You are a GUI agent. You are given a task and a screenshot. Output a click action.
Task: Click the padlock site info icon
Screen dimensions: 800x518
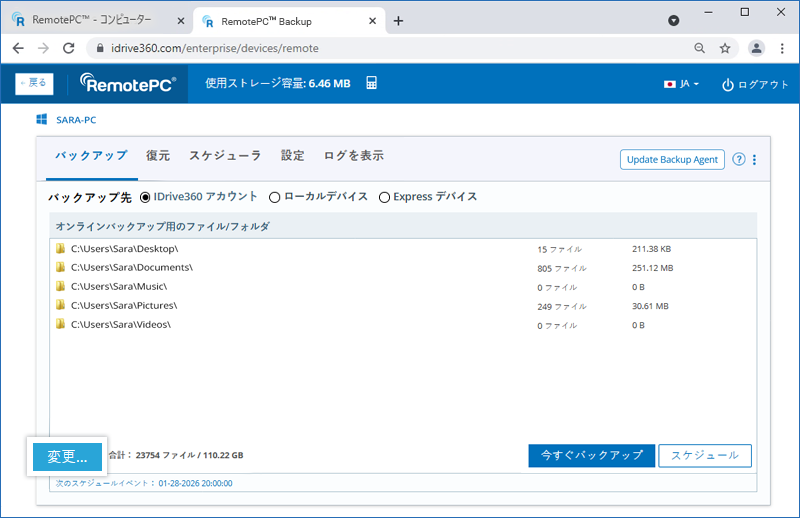point(100,48)
